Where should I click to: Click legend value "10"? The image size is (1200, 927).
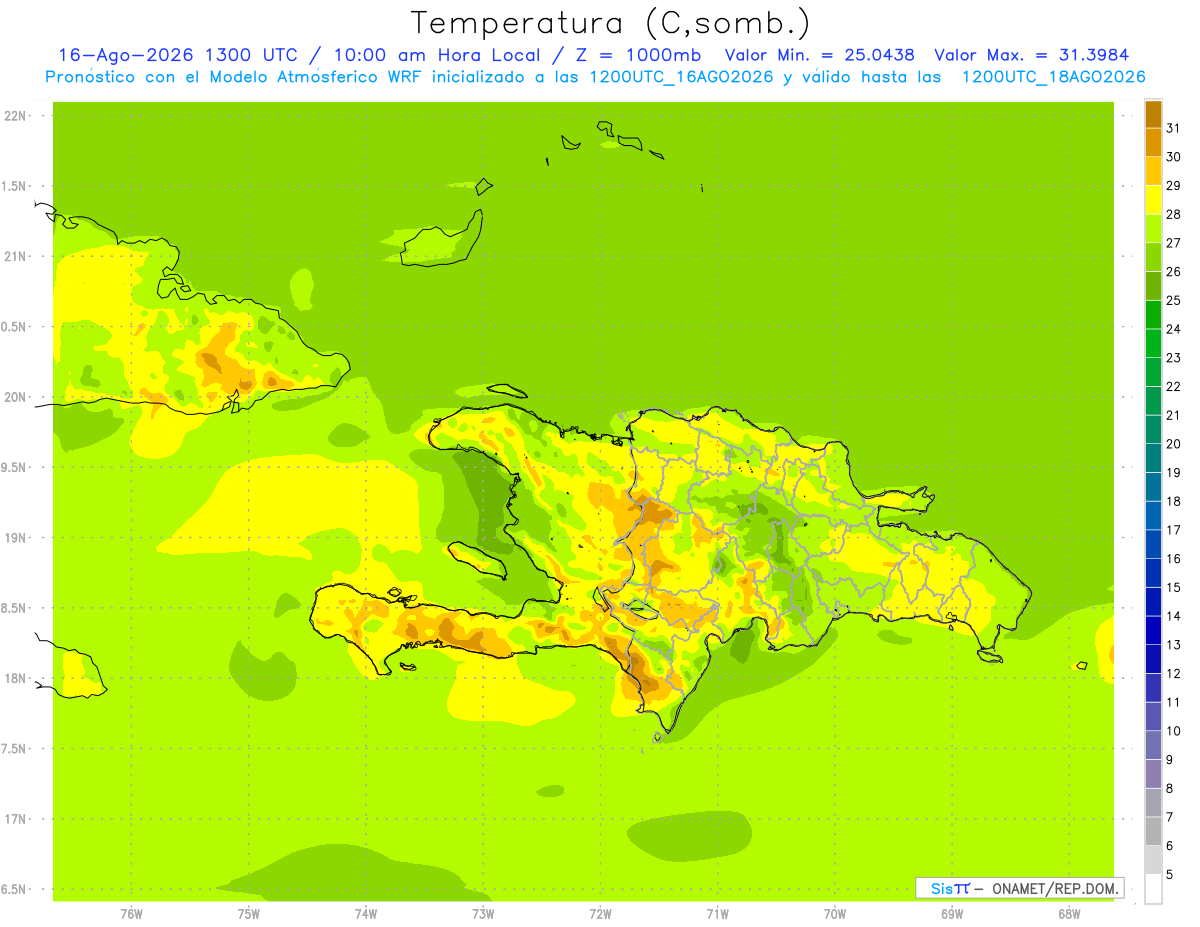coord(1174,731)
